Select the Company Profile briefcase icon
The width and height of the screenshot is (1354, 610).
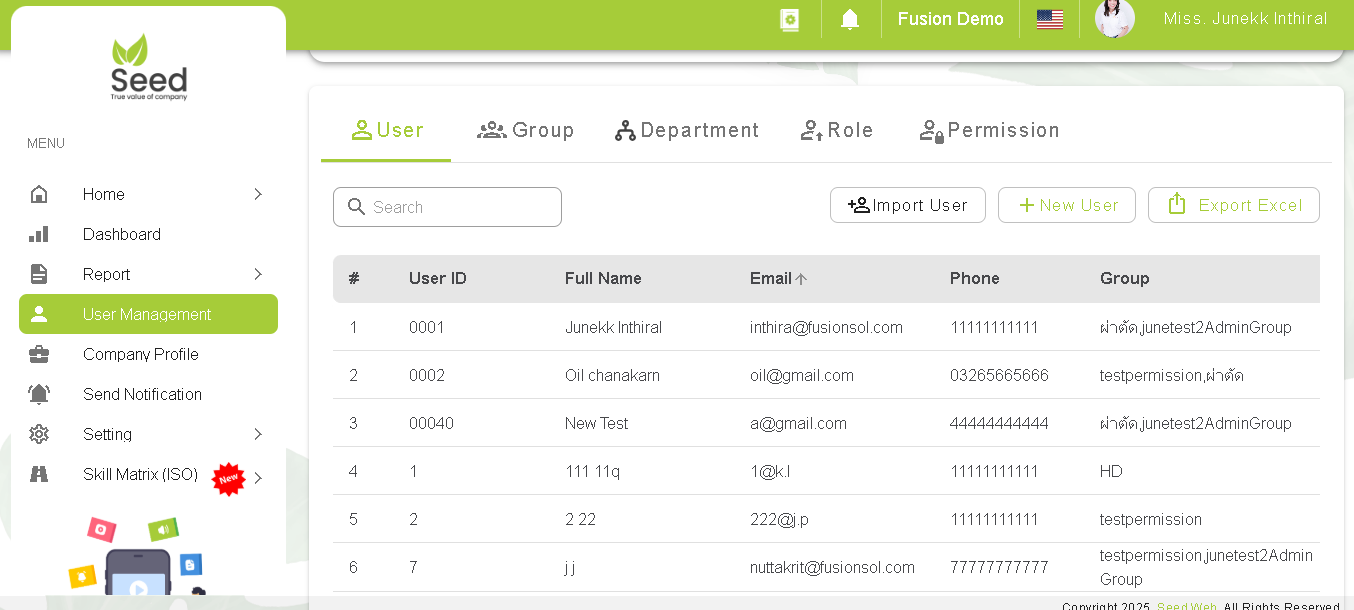pyautogui.click(x=38, y=354)
